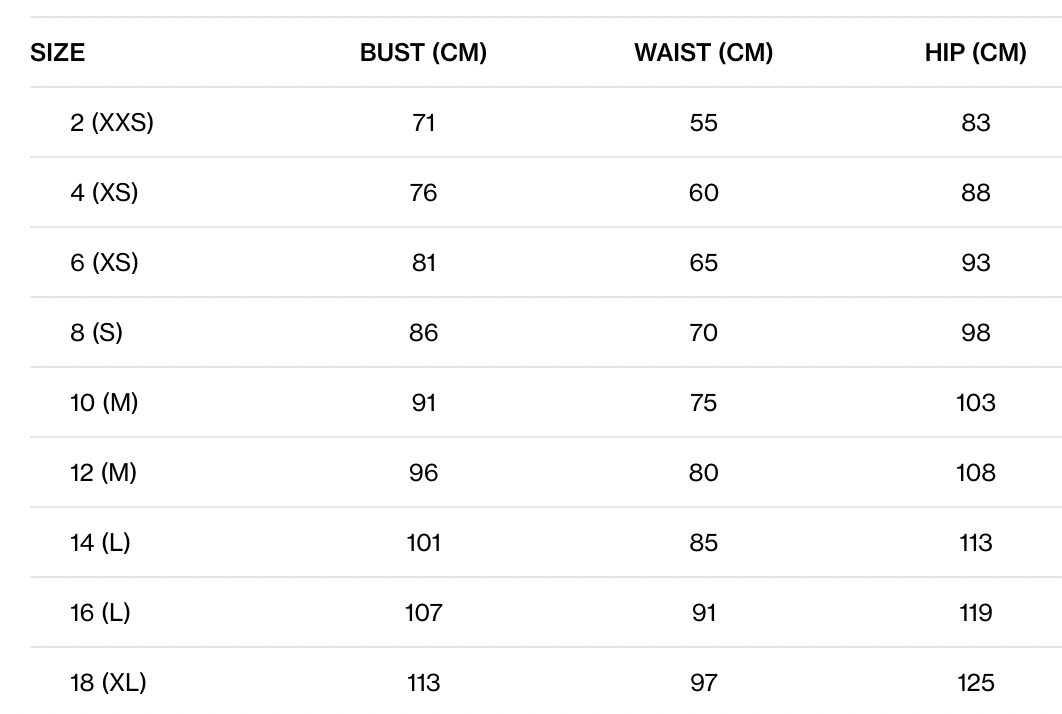This screenshot has width=1062, height=714.
Task: Click the SIZE column header
Action: pyautogui.click(x=58, y=53)
